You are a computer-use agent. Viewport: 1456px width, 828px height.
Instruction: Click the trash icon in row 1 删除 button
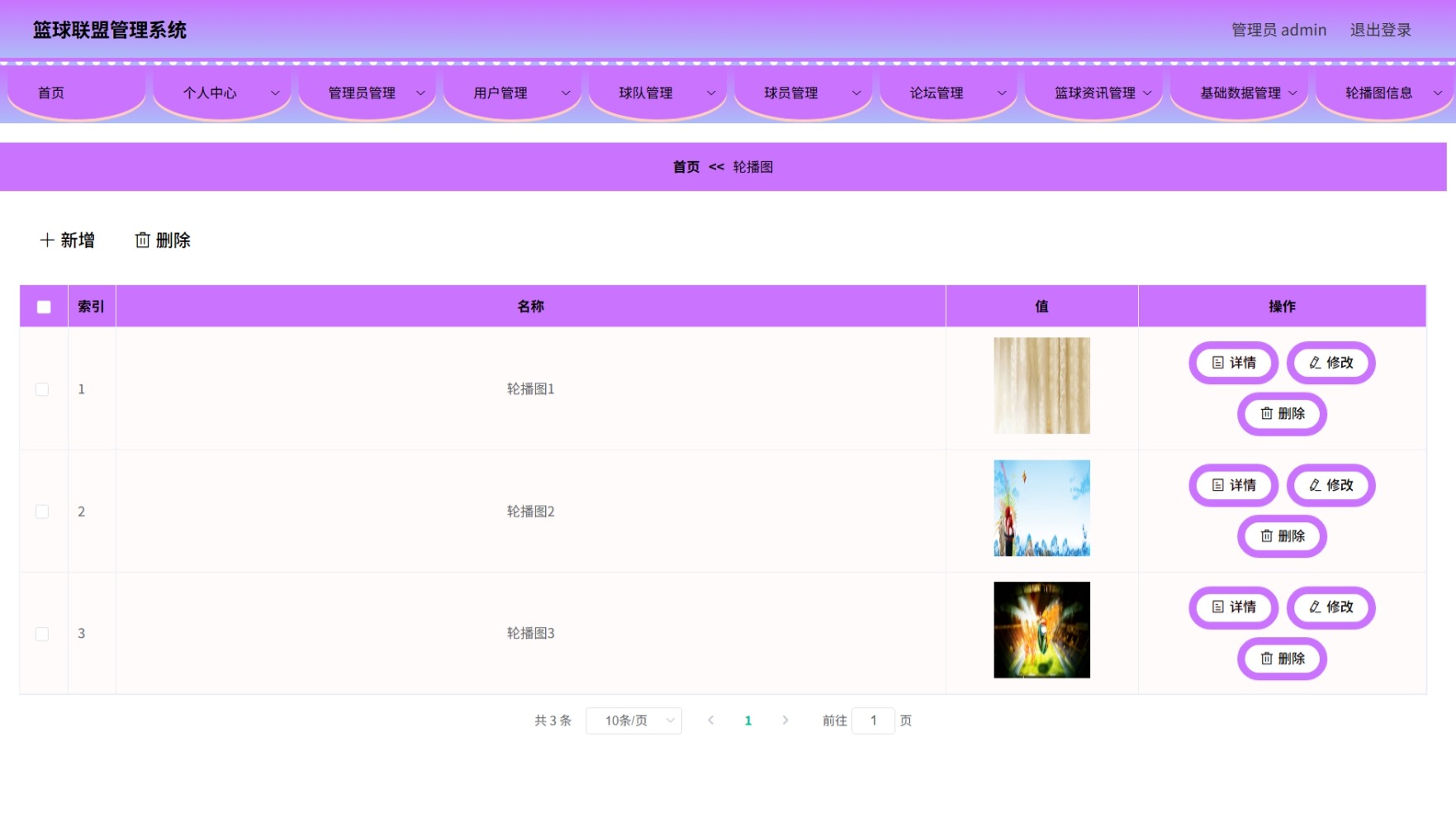click(x=1267, y=414)
